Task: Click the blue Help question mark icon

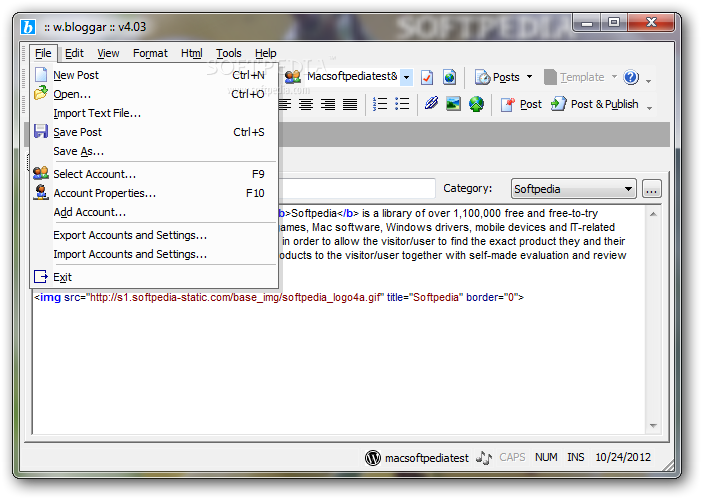Action: (x=631, y=77)
